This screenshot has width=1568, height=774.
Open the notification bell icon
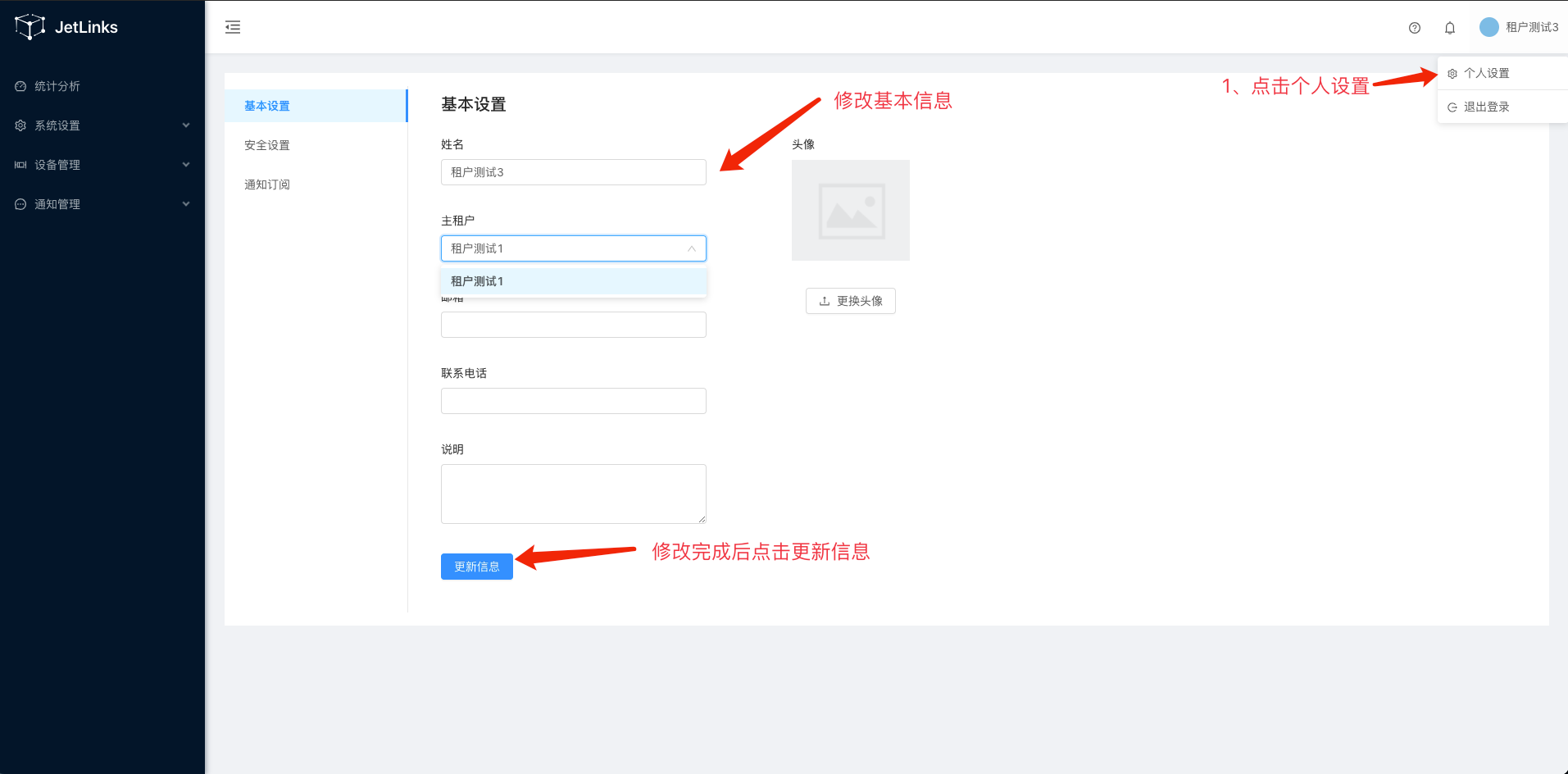coord(1450,28)
